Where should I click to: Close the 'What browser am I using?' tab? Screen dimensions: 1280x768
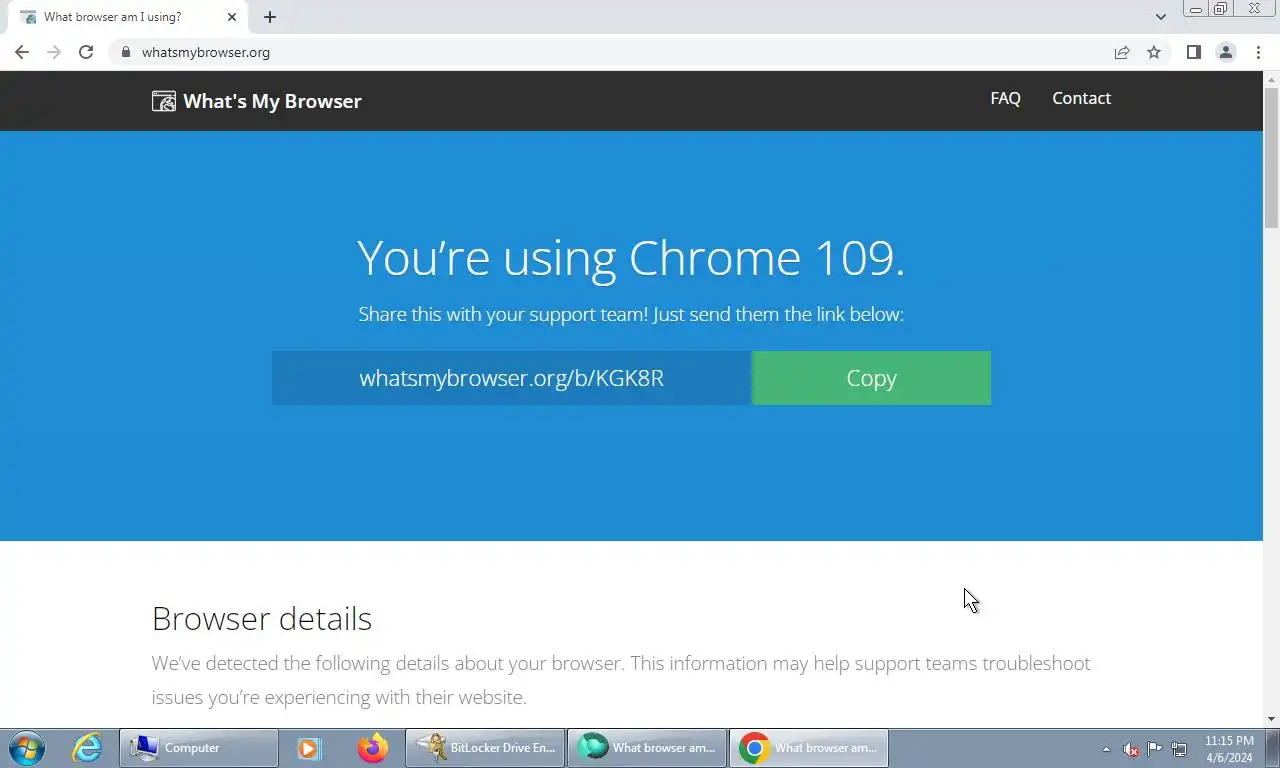tap(232, 17)
